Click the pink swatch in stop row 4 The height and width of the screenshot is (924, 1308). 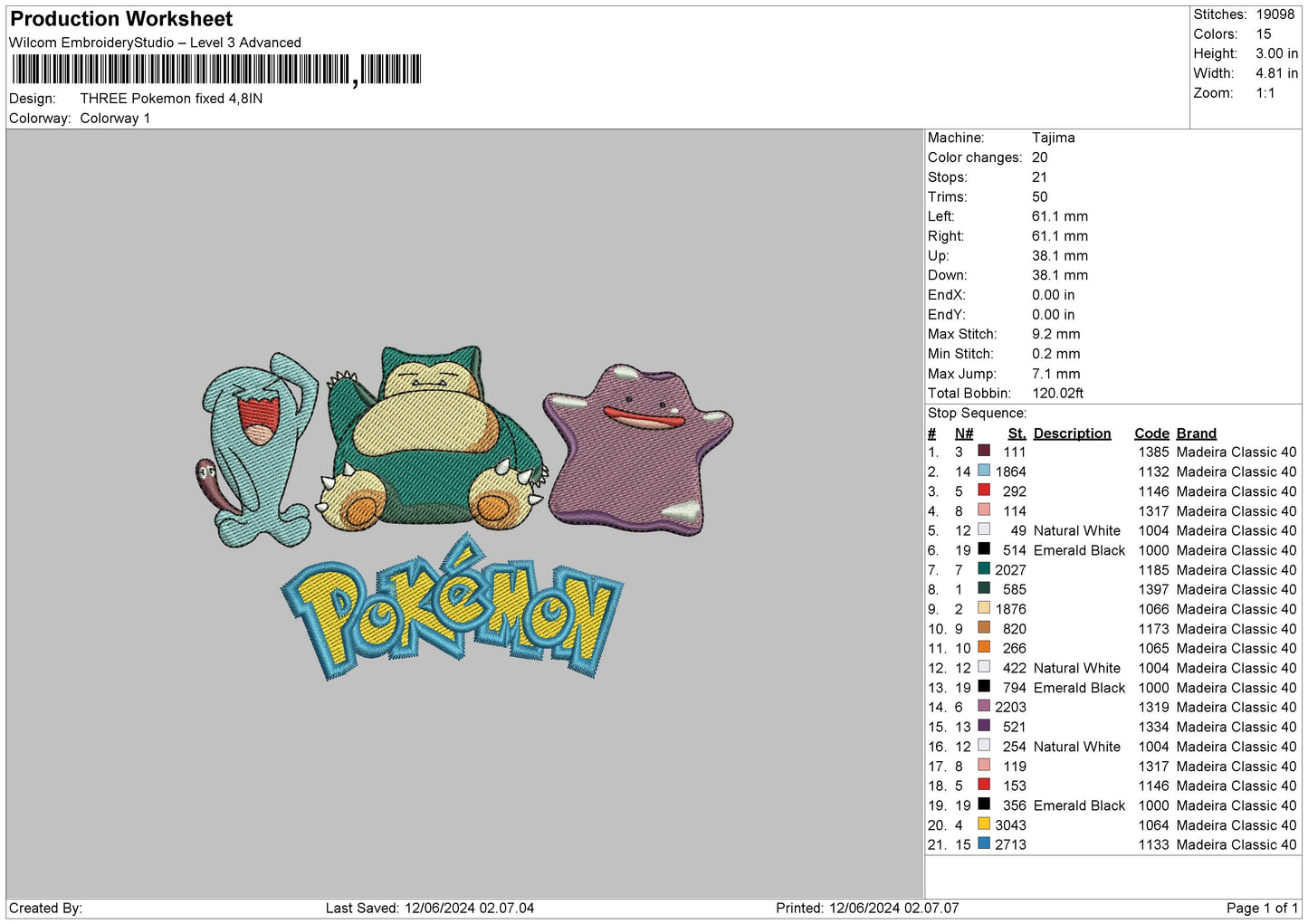point(984,510)
